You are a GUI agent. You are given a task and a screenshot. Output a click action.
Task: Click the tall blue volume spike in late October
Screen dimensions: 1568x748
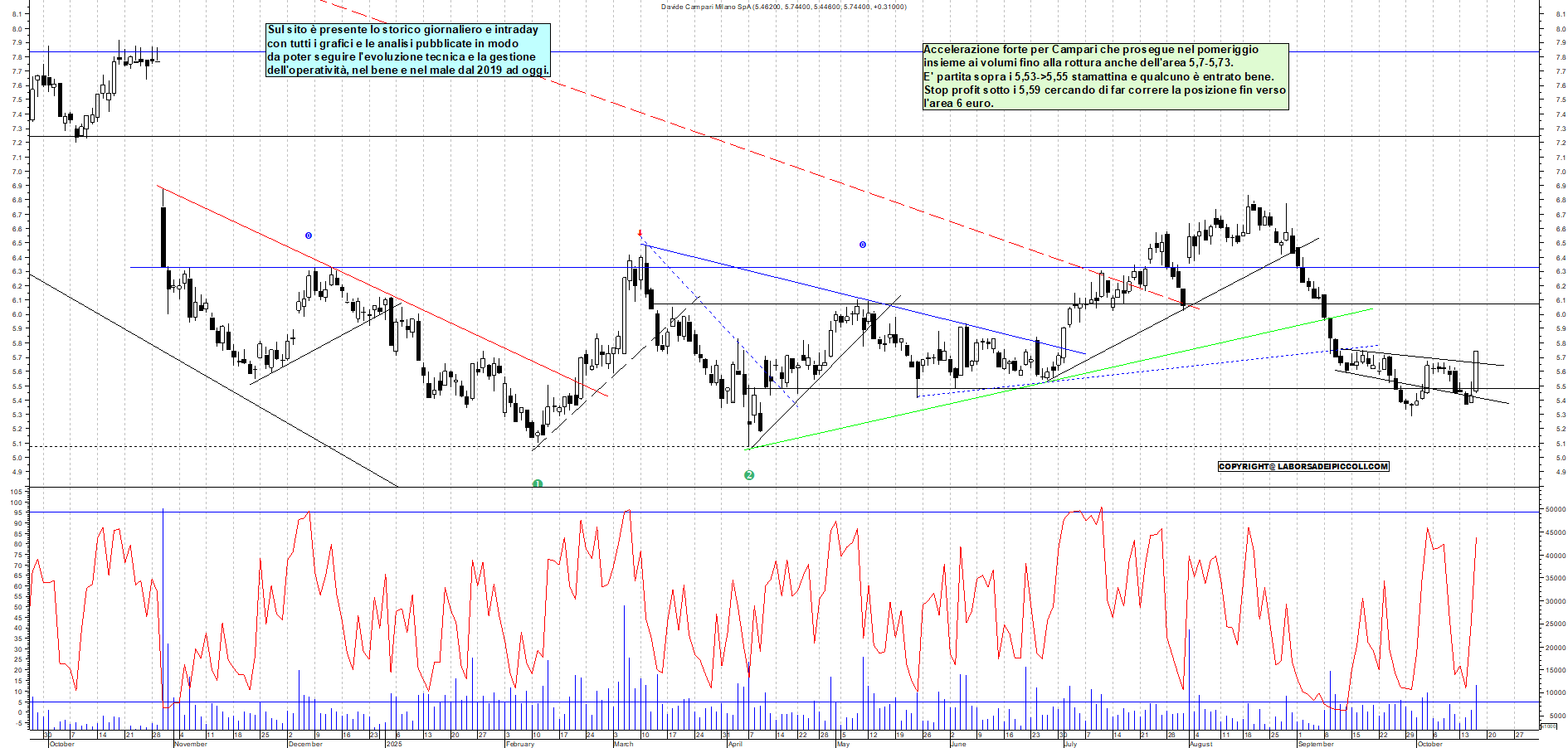pos(163,605)
